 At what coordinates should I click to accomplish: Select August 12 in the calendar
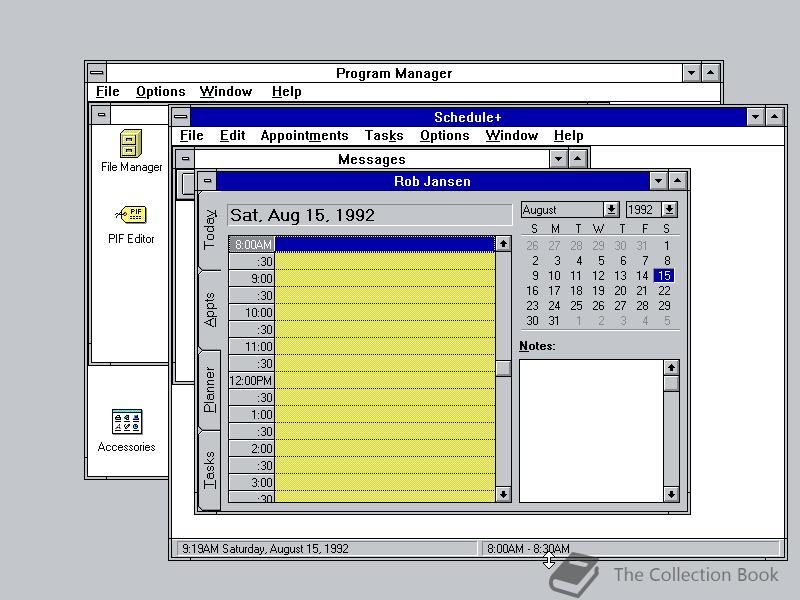point(598,276)
